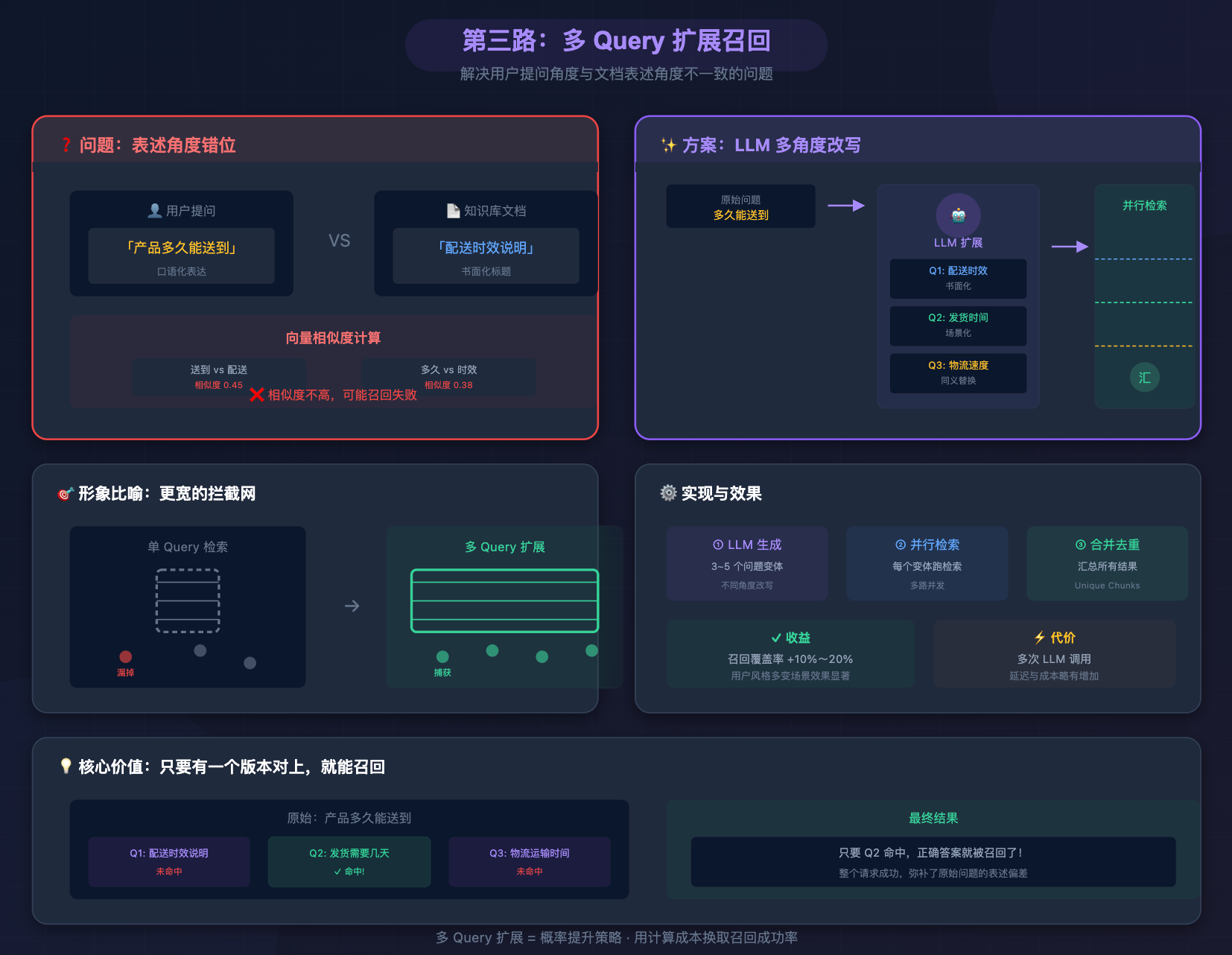Click the green dot labeled 捕获

(x=442, y=656)
